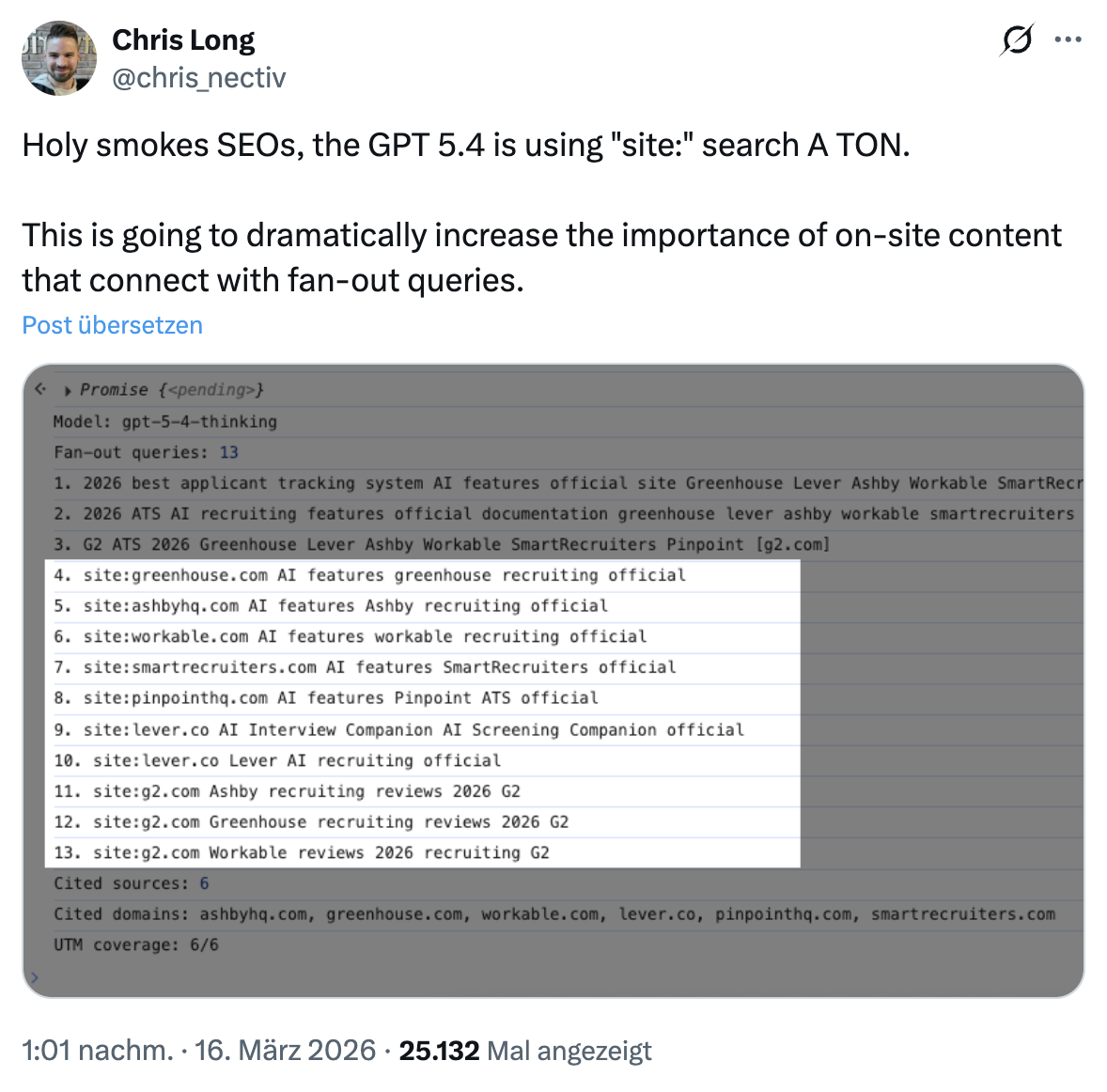Click the blue Cited sources value 6

click(x=203, y=882)
